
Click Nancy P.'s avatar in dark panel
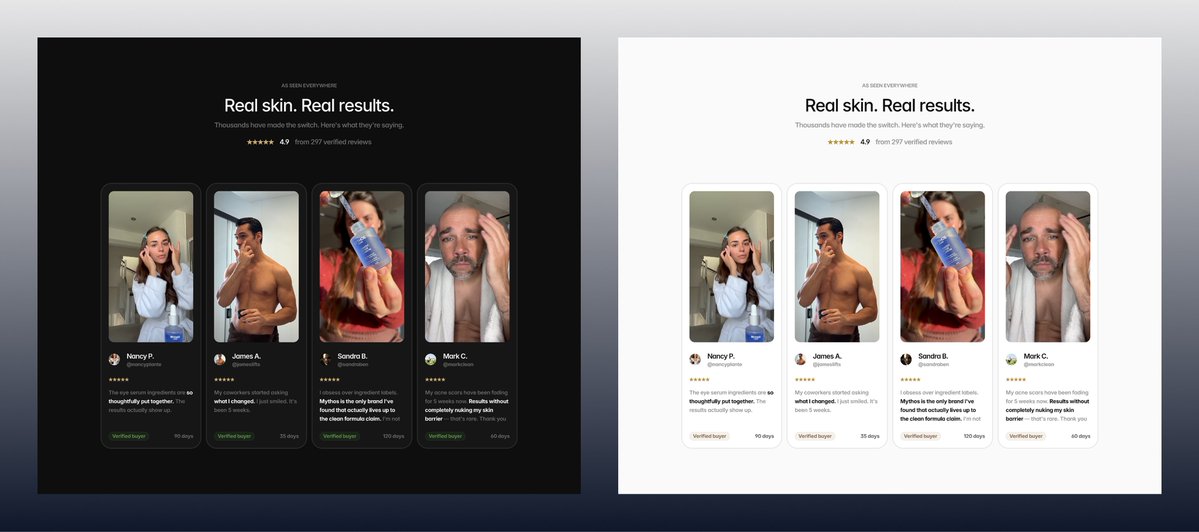tap(115, 359)
